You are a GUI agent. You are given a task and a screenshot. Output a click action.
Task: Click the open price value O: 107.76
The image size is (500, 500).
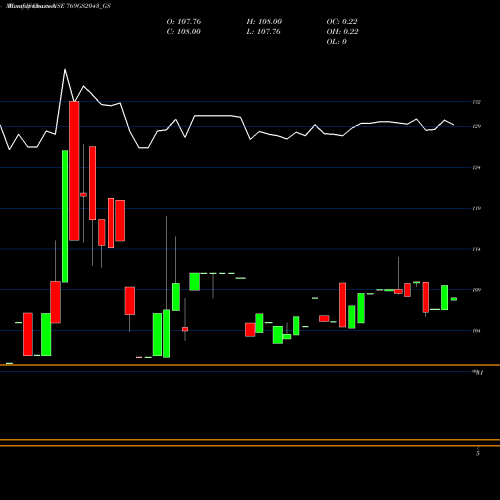184,22
